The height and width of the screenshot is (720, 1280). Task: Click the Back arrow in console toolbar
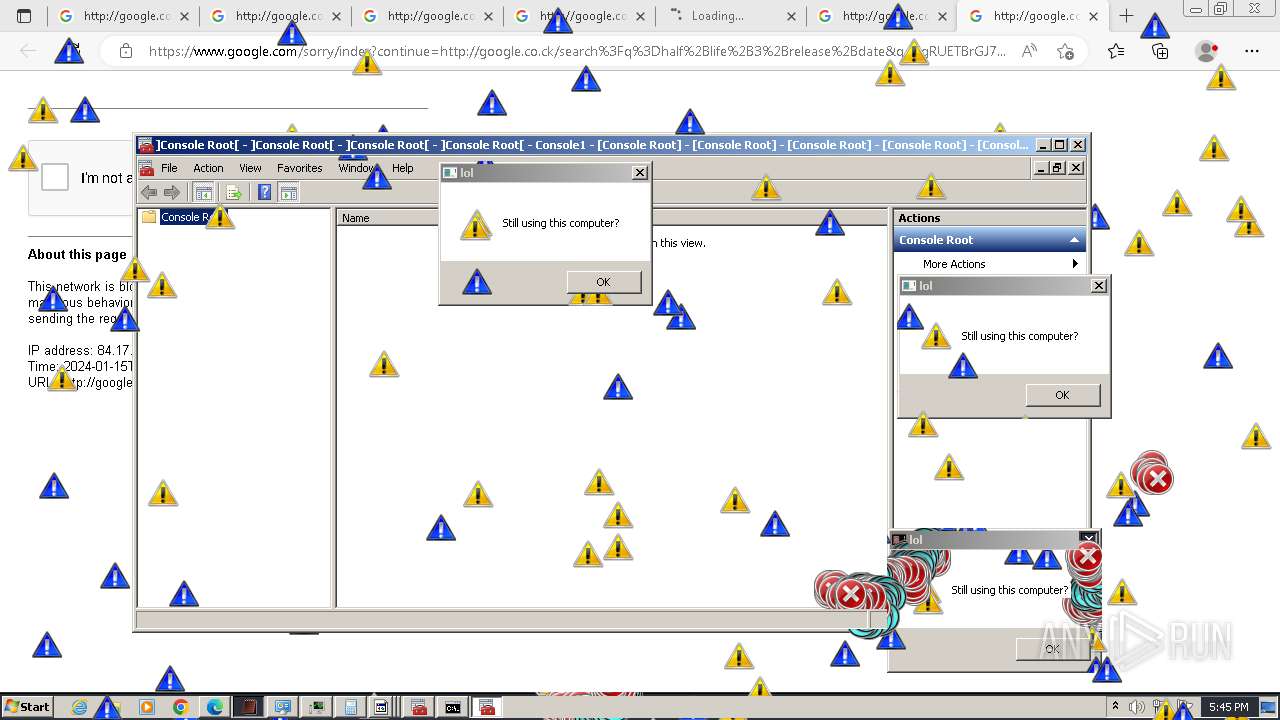pos(149,192)
